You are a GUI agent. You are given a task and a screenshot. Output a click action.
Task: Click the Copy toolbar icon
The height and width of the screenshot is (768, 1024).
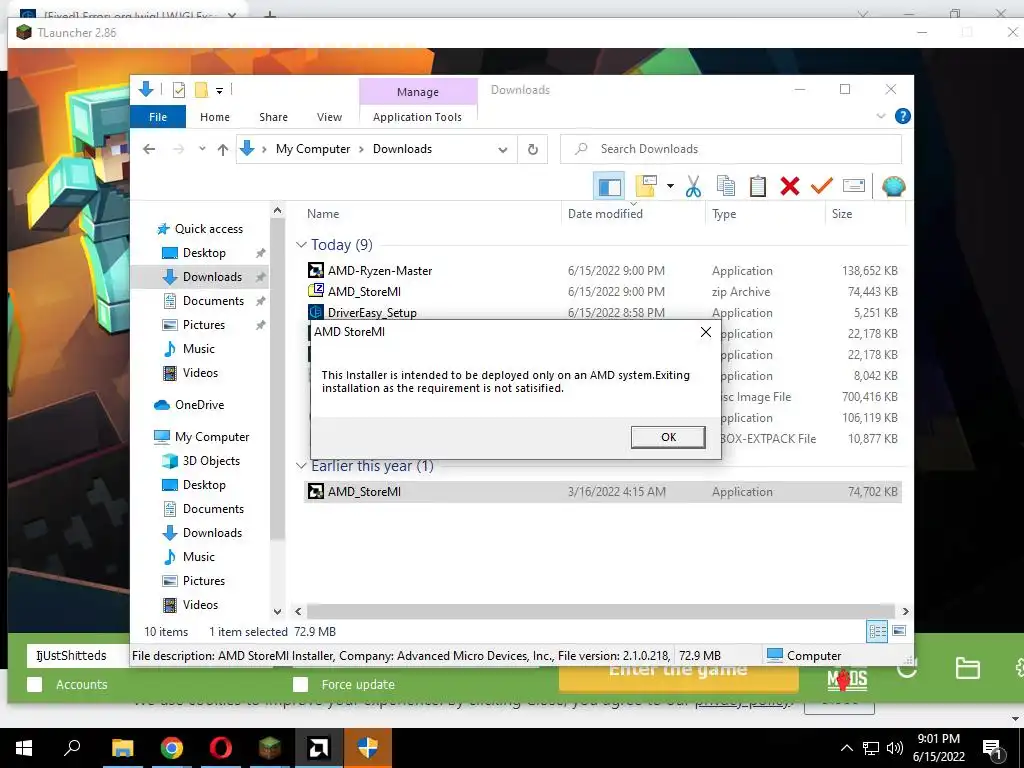[x=726, y=186]
